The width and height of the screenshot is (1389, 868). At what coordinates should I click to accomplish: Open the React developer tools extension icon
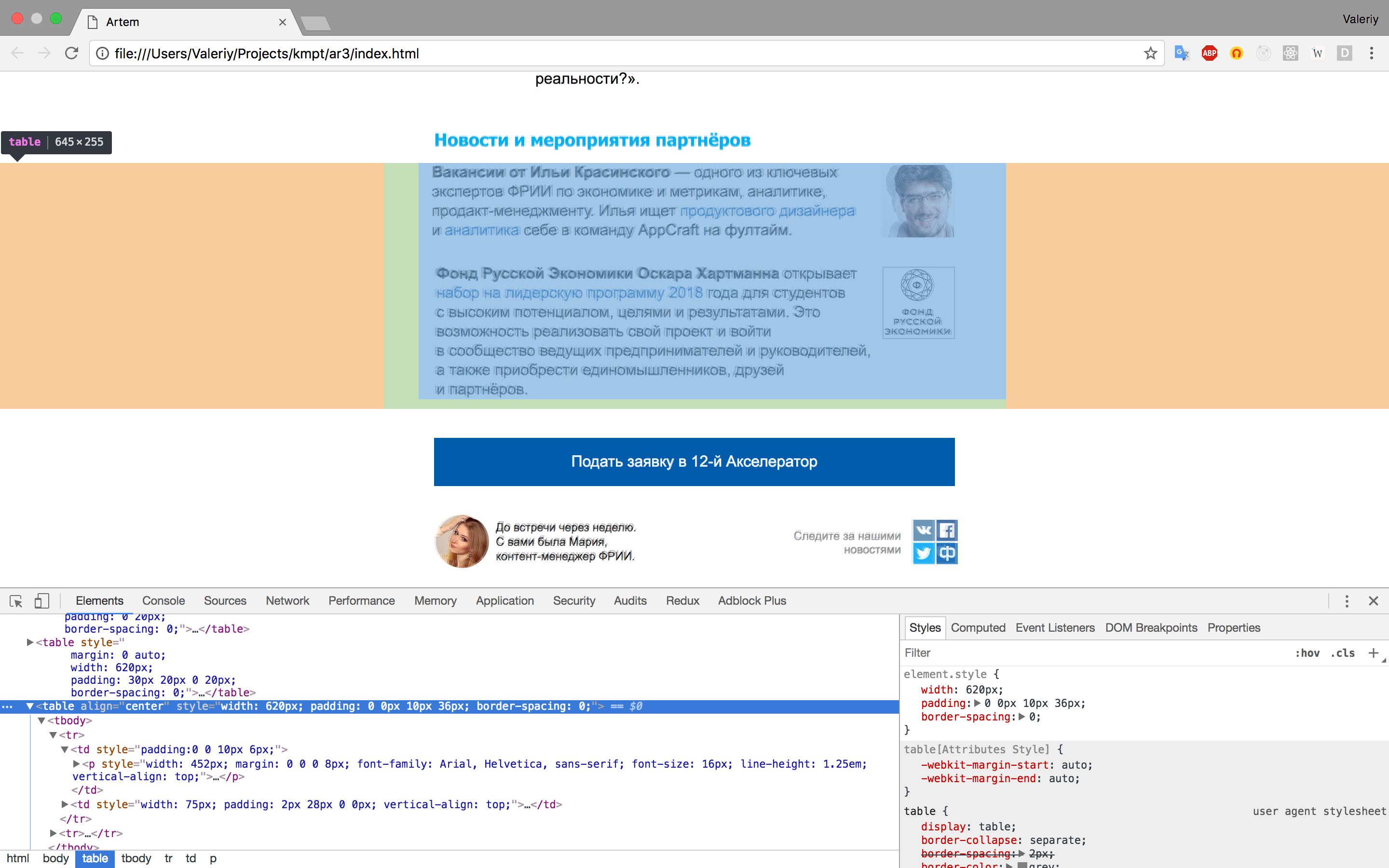click(1290, 54)
